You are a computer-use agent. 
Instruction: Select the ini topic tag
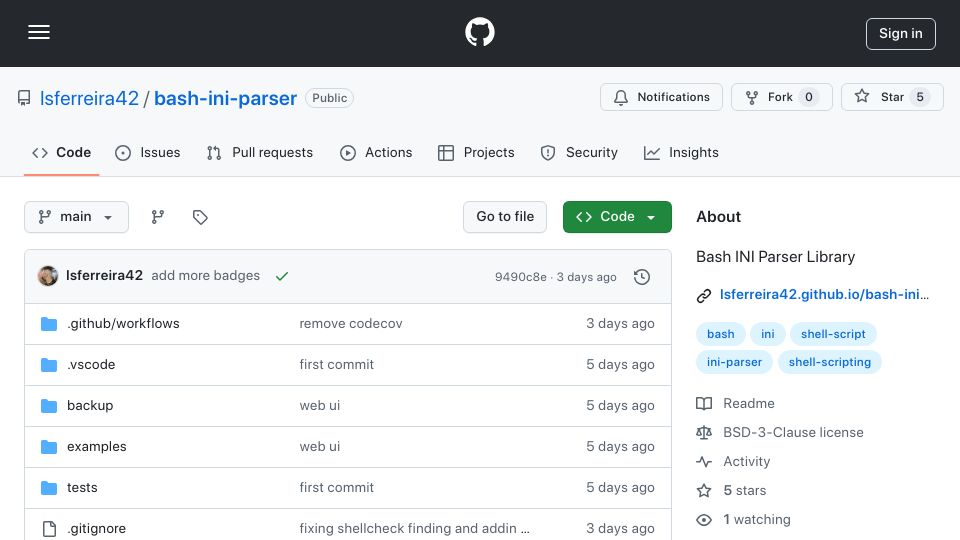[x=768, y=334]
